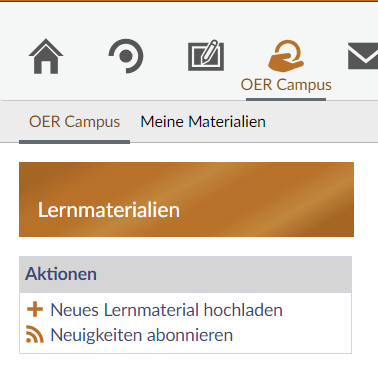Switch to the OER Campus sub-tab
The width and height of the screenshot is (378, 391).
pyautogui.click(x=74, y=121)
